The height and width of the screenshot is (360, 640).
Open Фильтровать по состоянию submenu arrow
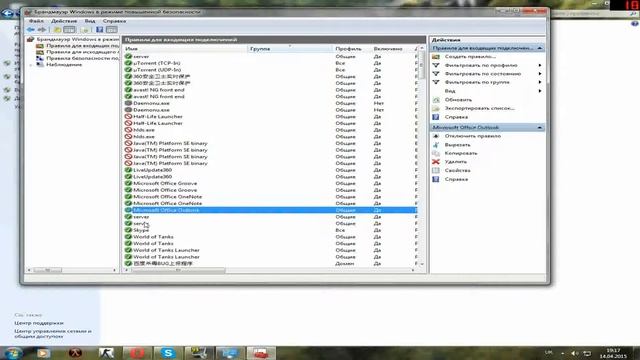tap(540, 74)
